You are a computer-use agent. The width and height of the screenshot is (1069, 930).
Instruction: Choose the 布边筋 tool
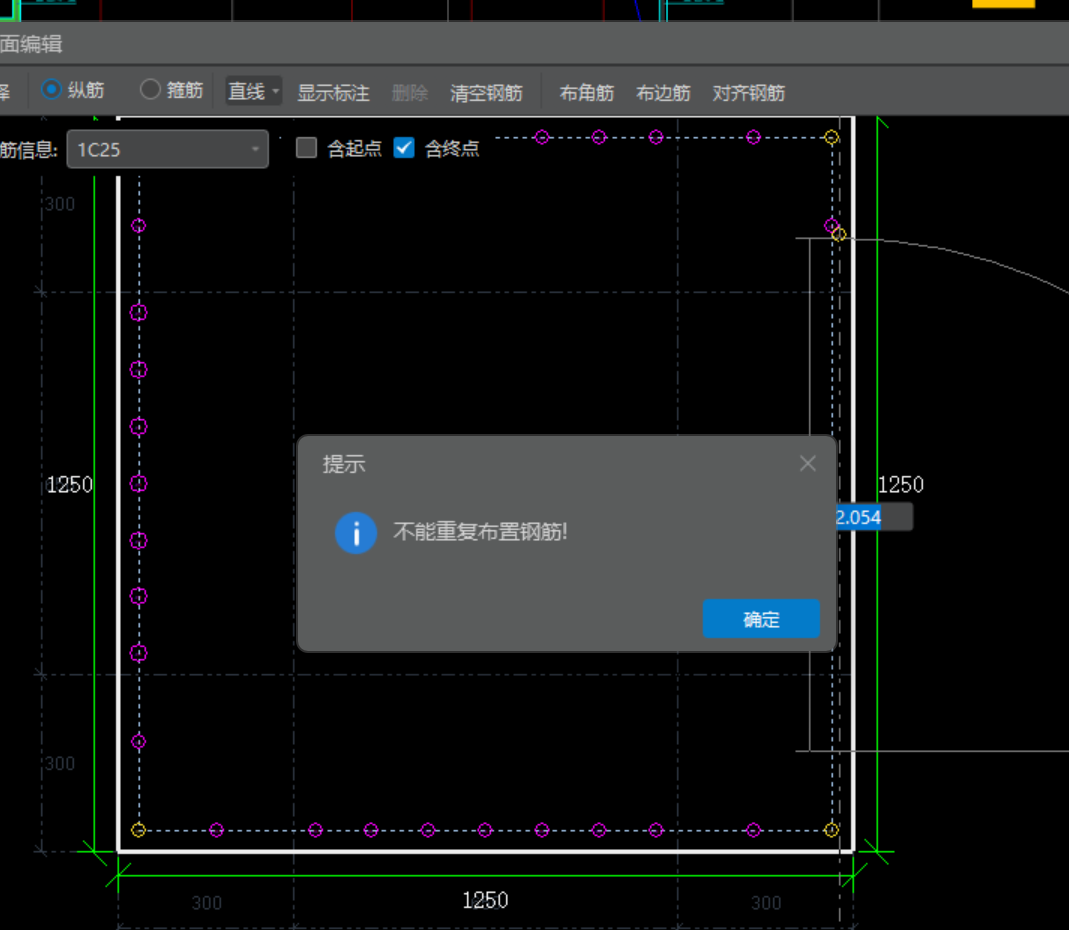tap(663, 93)
